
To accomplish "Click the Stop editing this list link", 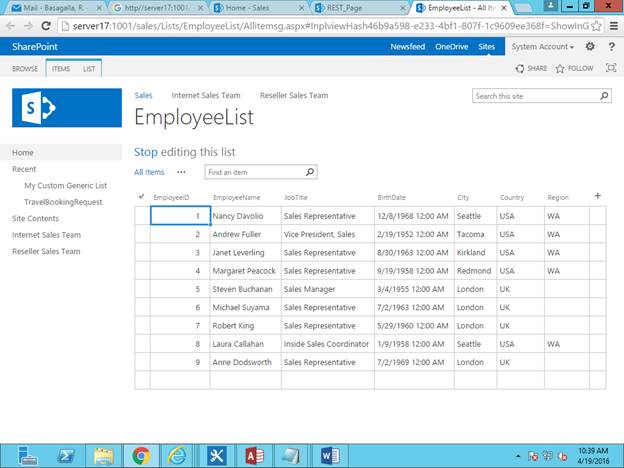I will [185, 152].
